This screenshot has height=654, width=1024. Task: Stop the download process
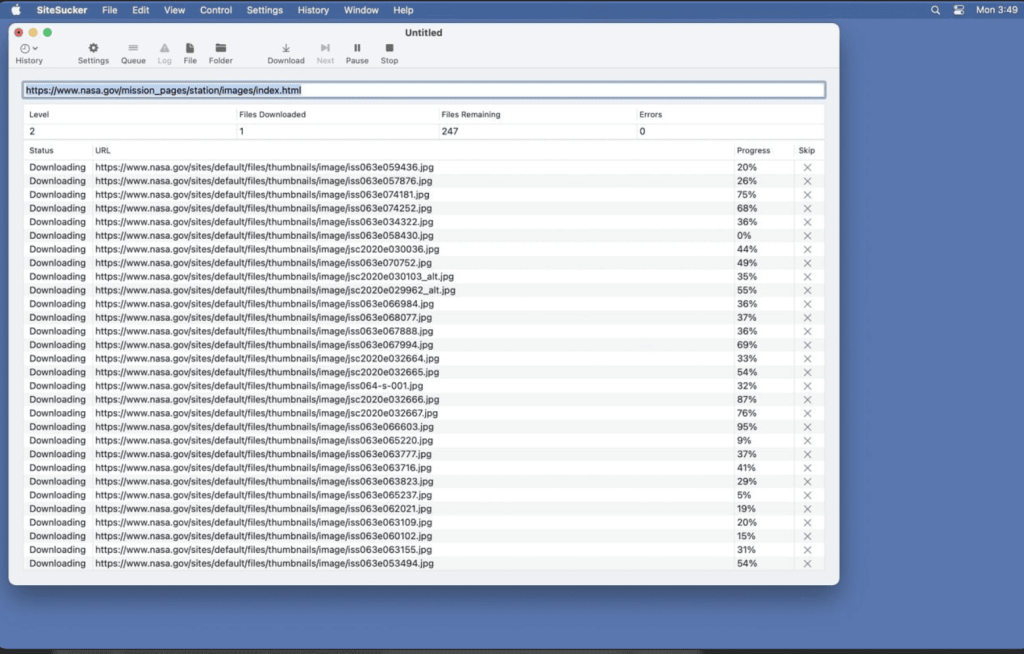coord(388,52)
